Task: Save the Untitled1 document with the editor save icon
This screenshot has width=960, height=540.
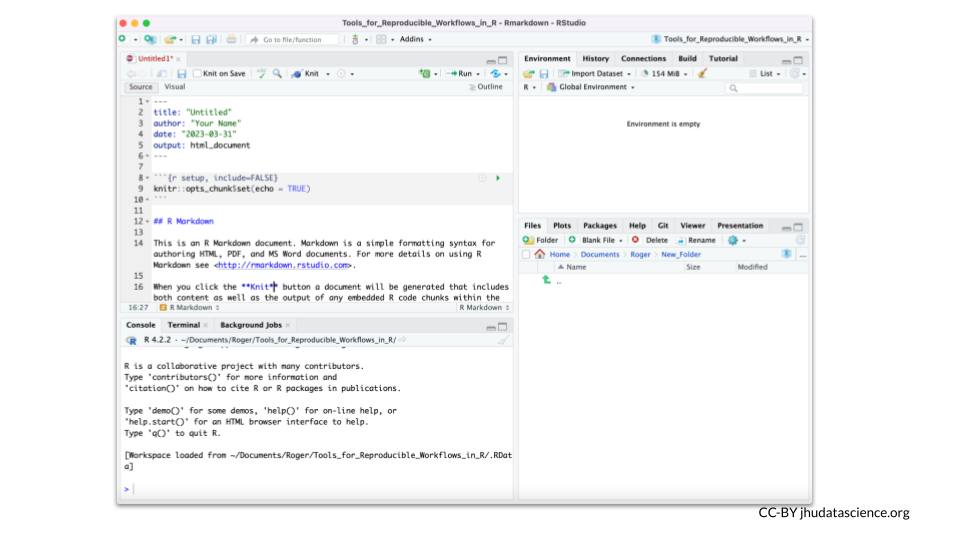Action: coord(181,73)
